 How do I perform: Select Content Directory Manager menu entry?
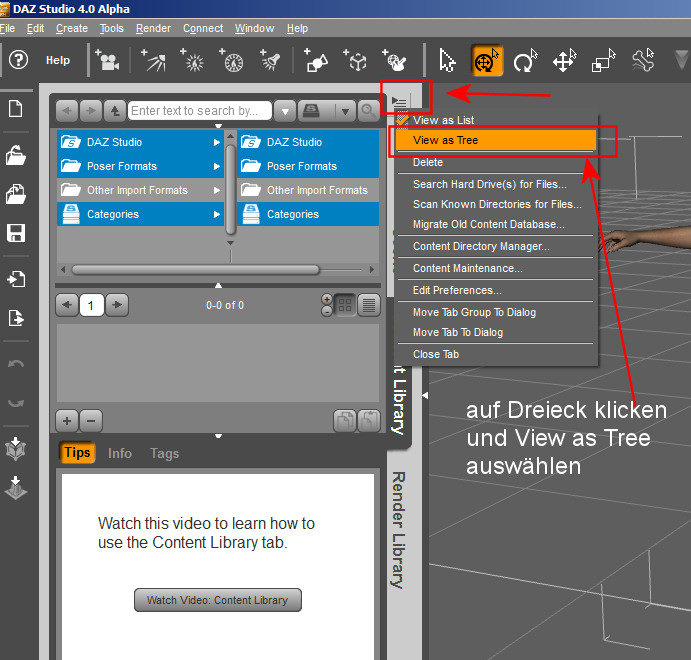[481, 246]
